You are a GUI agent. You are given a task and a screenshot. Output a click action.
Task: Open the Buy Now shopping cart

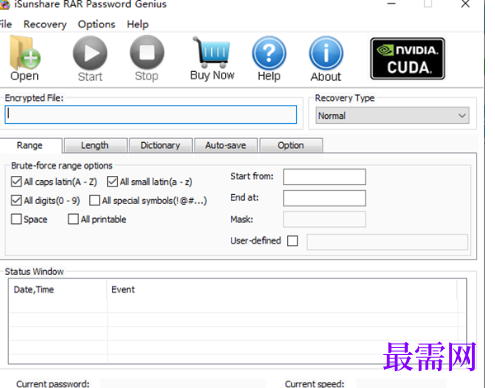(x=211, y=52)
